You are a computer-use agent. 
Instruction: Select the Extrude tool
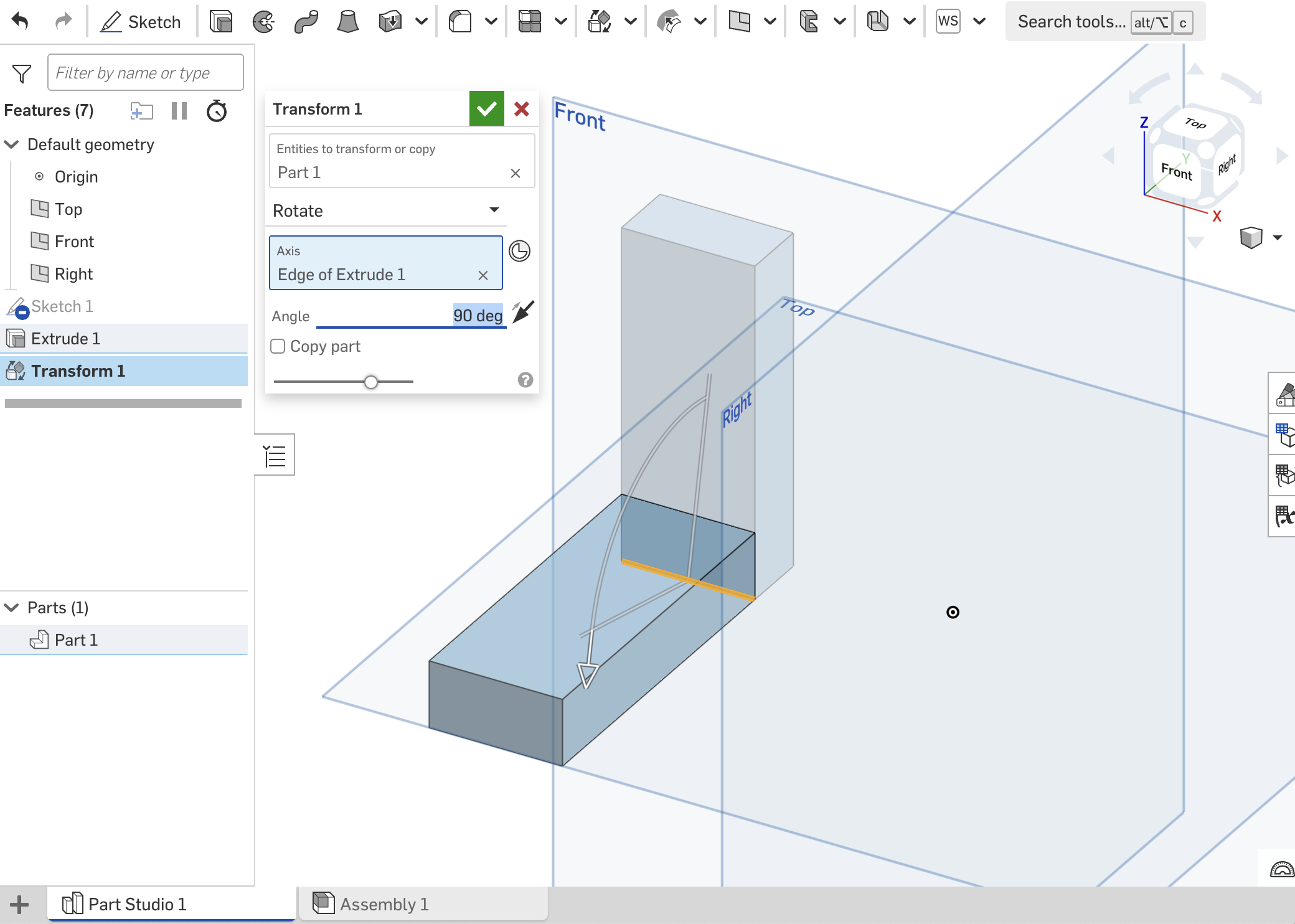[x=220, y=21]
